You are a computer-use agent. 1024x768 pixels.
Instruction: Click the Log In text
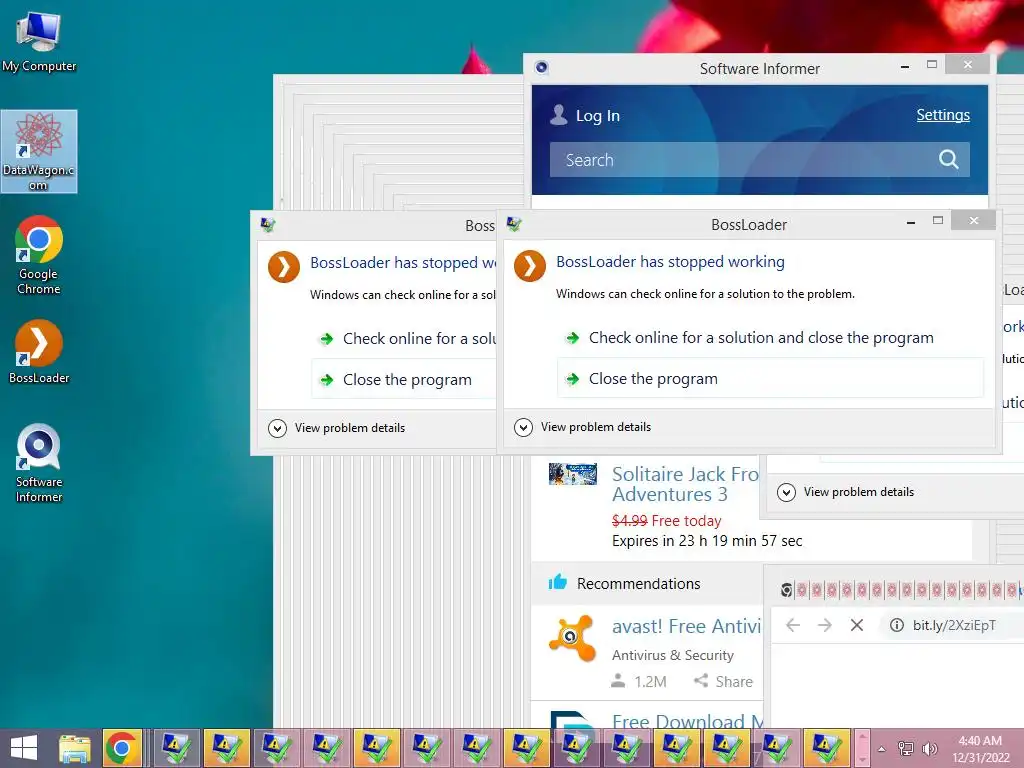pyautogui.click(x=598, y=116)
